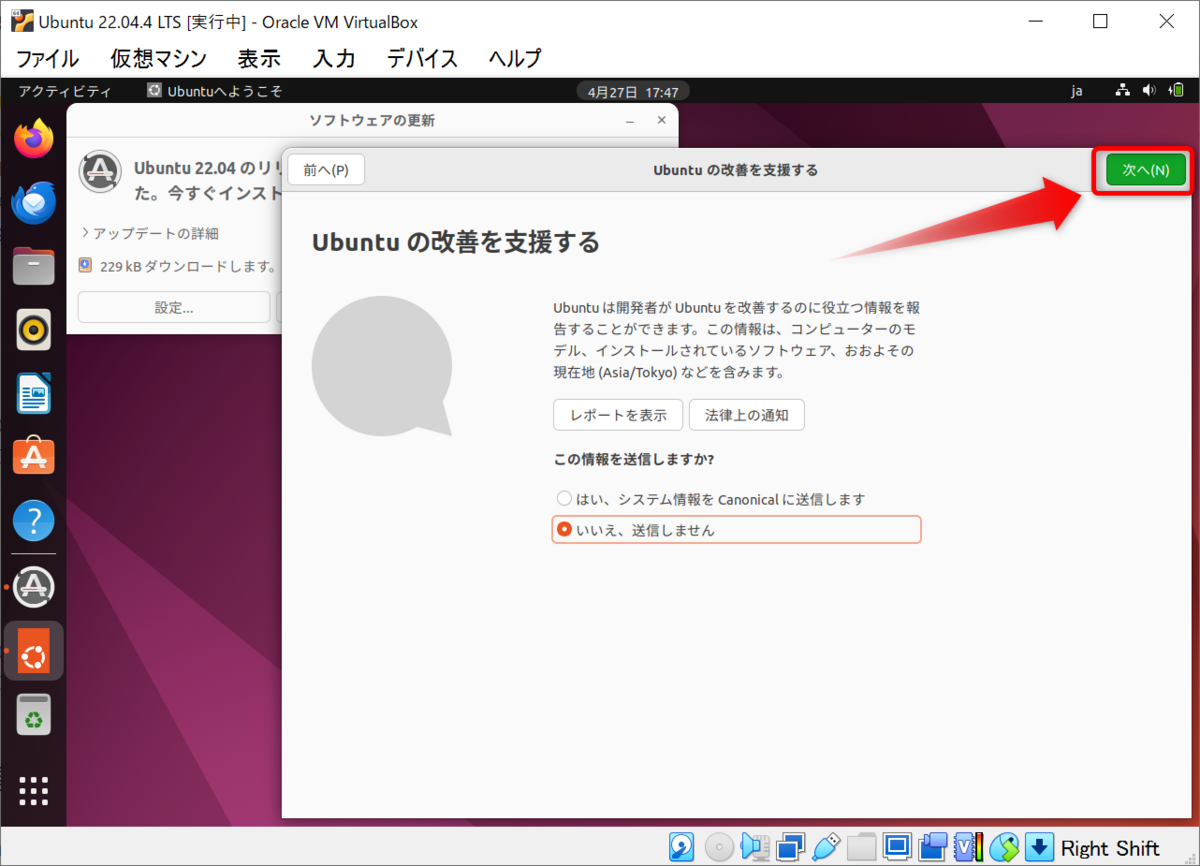Open Firefox from the Ubuntu dock
1200x866 pixels.
34,139
